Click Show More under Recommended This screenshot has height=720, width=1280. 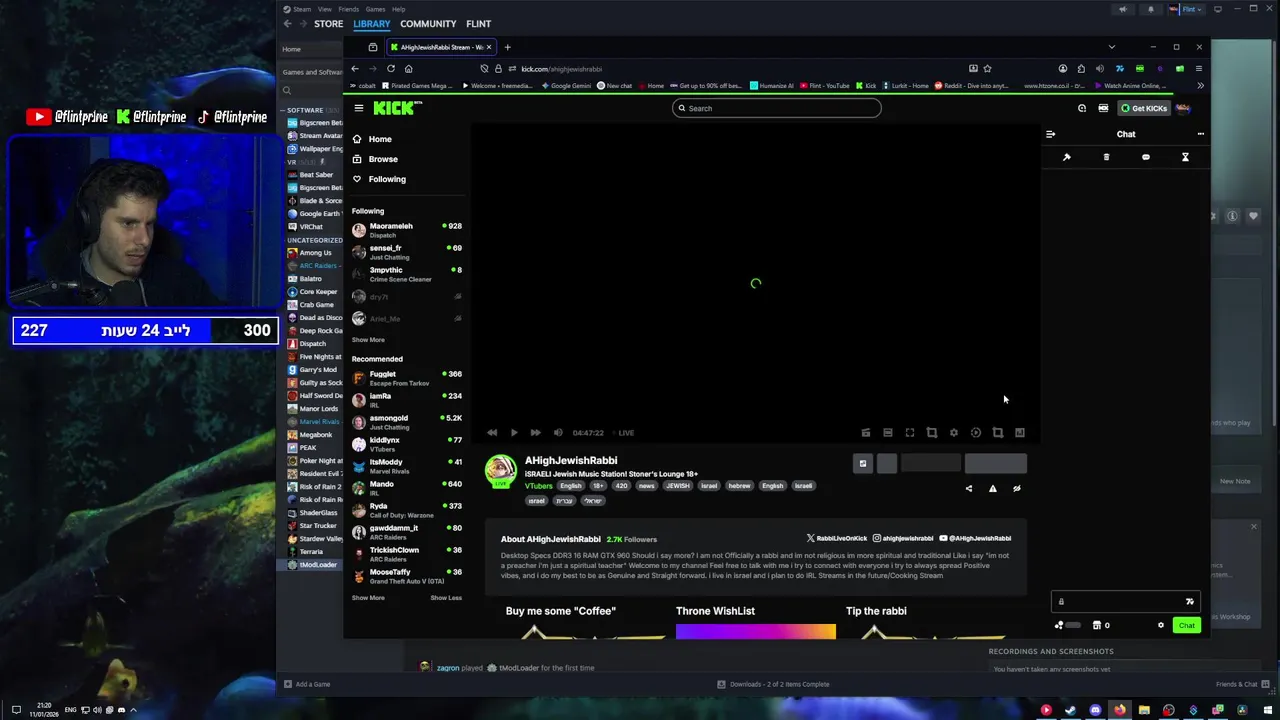pyautogui.click(x=368, y=598)
